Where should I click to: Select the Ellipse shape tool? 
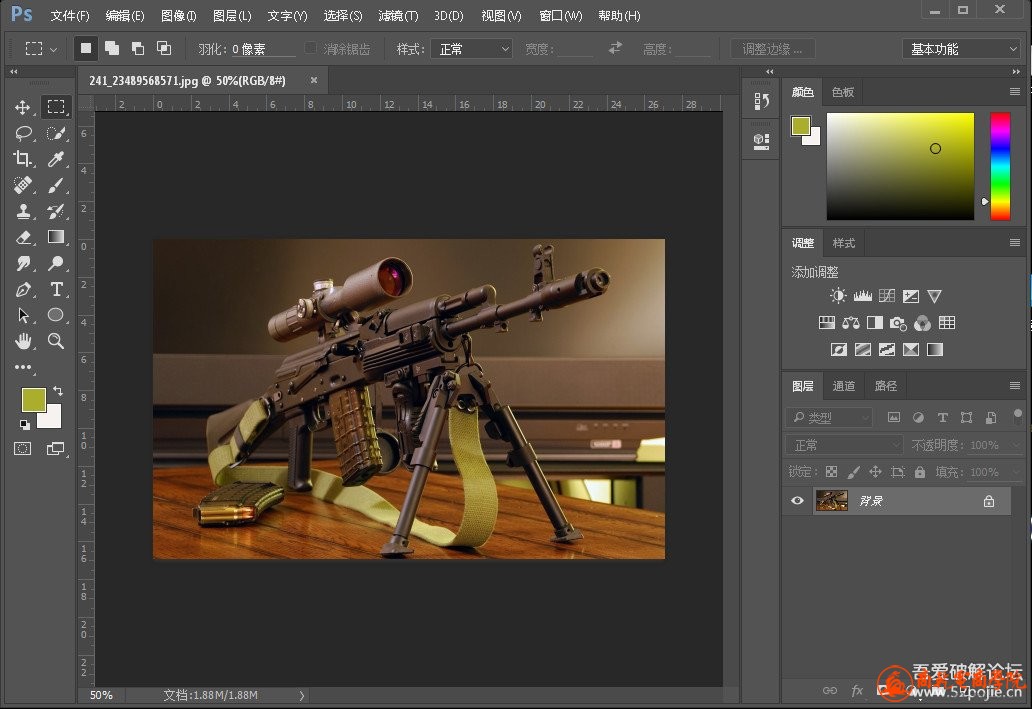(x=56, y=315)
